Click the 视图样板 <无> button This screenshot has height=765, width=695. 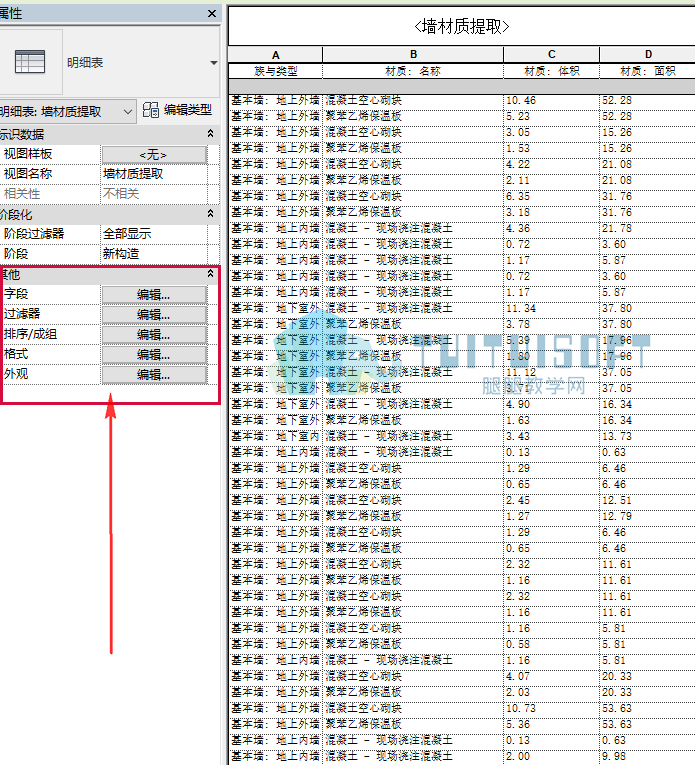coord(154,155)
